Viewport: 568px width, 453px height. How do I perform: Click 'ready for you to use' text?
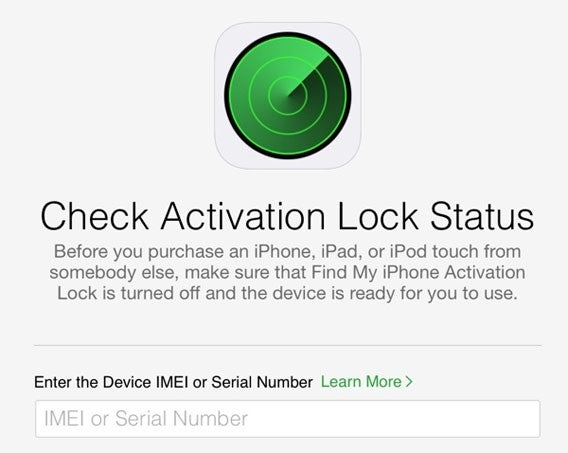coord(433,293)
